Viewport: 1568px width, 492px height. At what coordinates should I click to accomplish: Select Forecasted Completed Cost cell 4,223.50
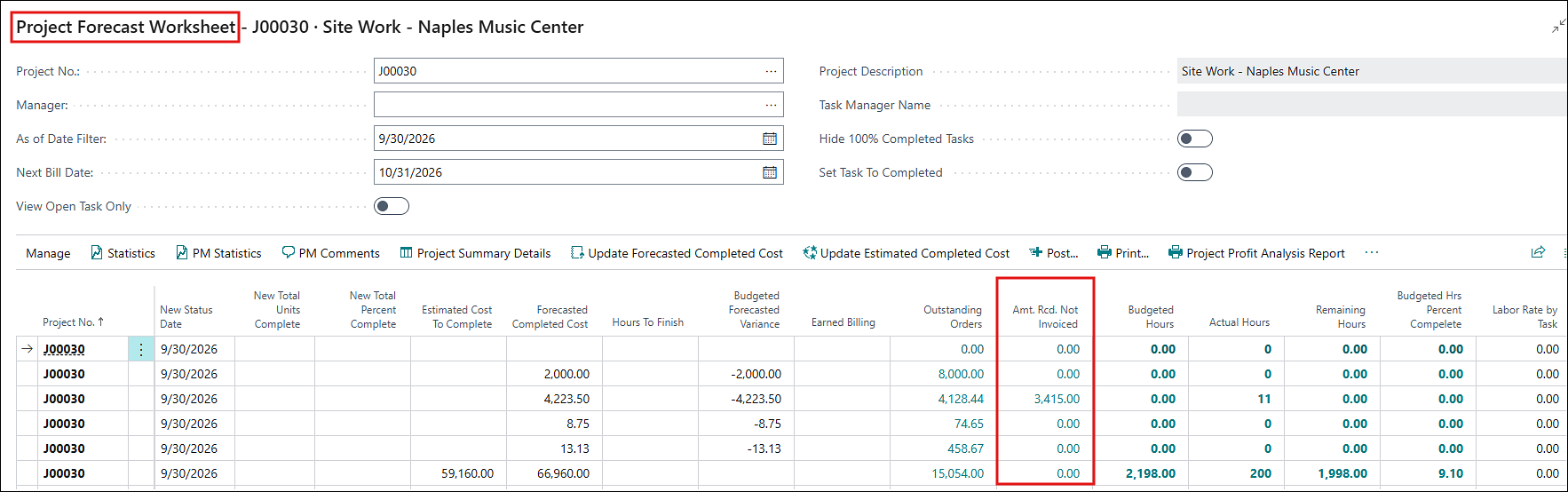pos(566,399)
